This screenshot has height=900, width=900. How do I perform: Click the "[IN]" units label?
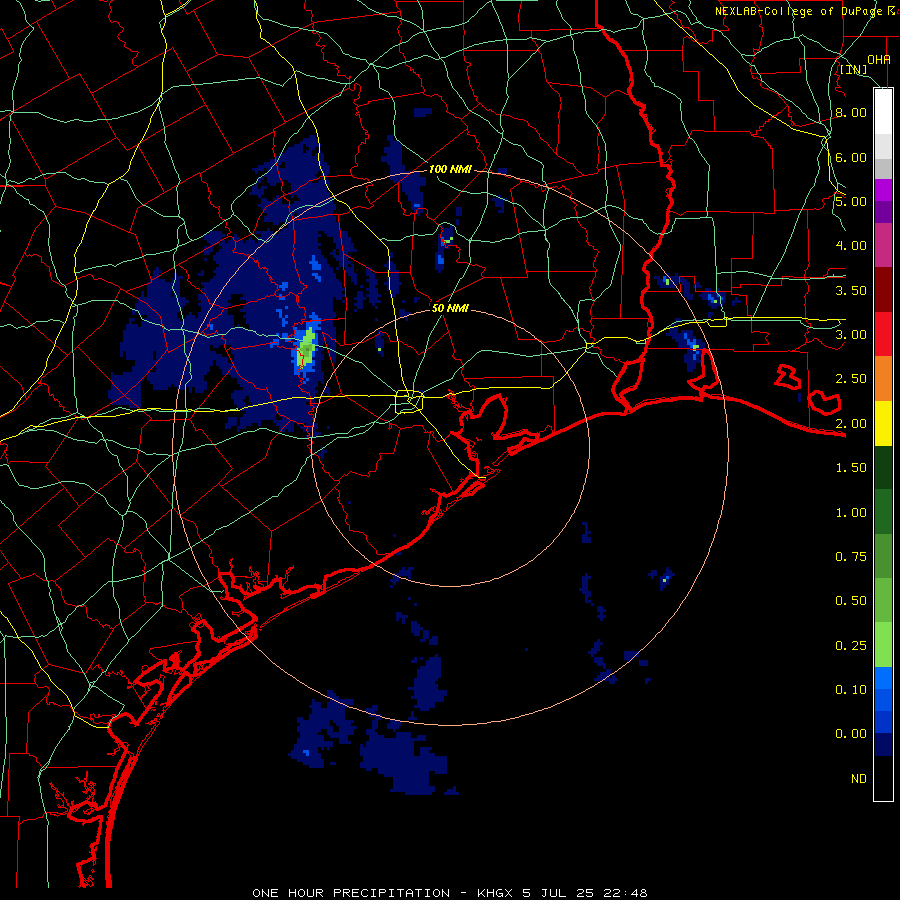[x=854, y=69]
